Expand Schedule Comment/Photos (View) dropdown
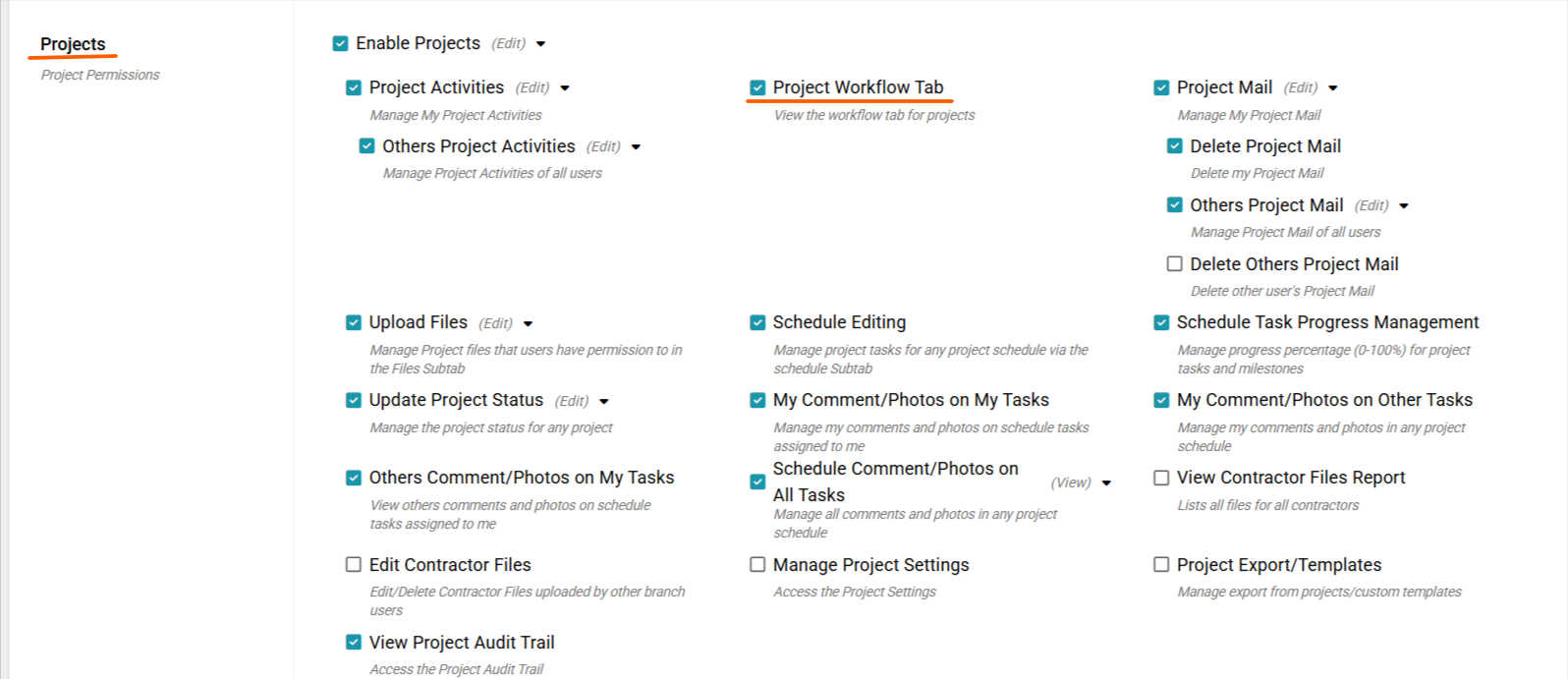Screen dimensions: 1568x679 point(1107,483)
